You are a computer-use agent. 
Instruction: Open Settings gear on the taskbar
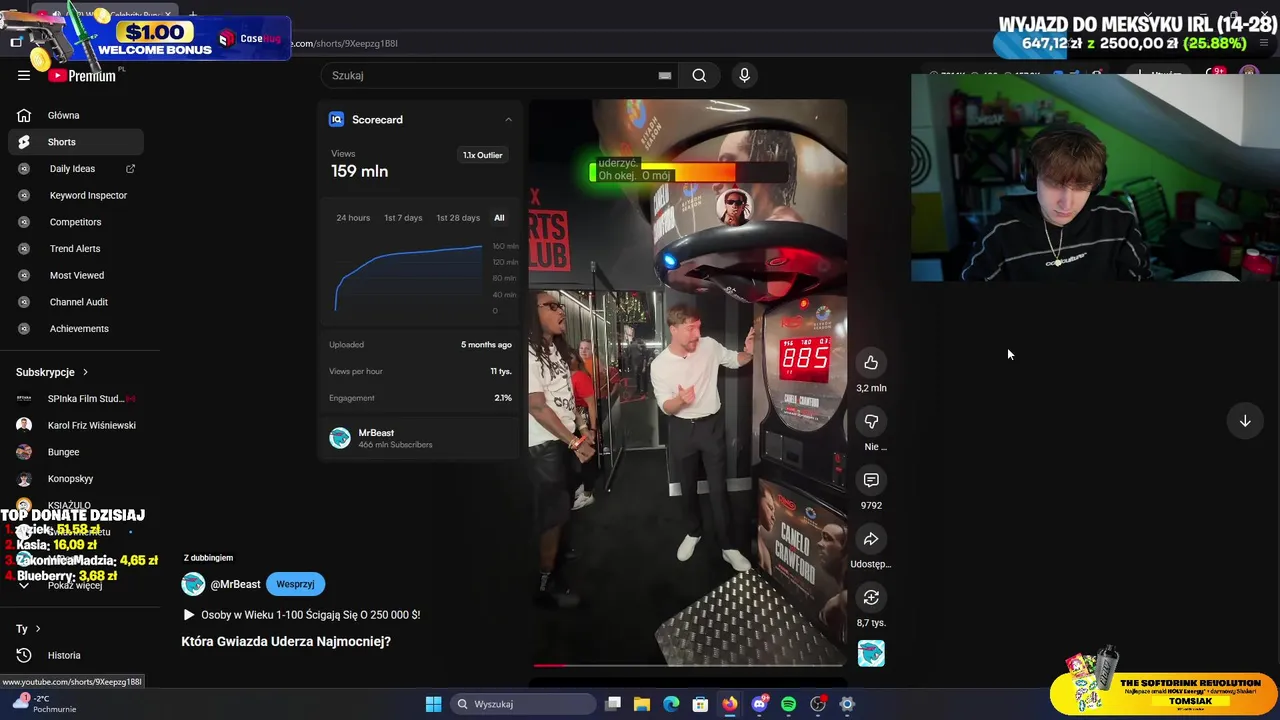(847, 704)
